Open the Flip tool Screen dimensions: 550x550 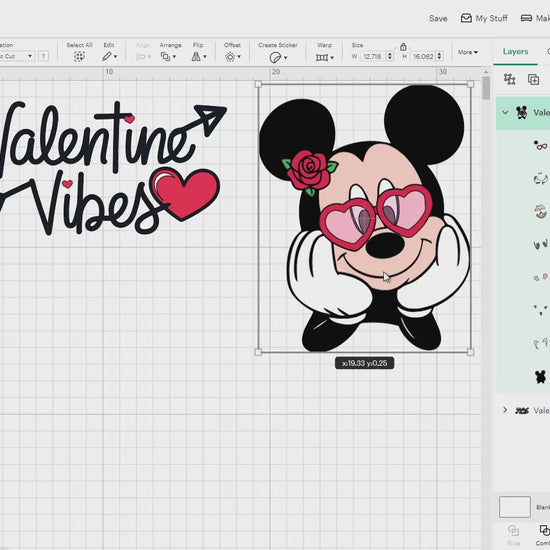tap(196, 56)
